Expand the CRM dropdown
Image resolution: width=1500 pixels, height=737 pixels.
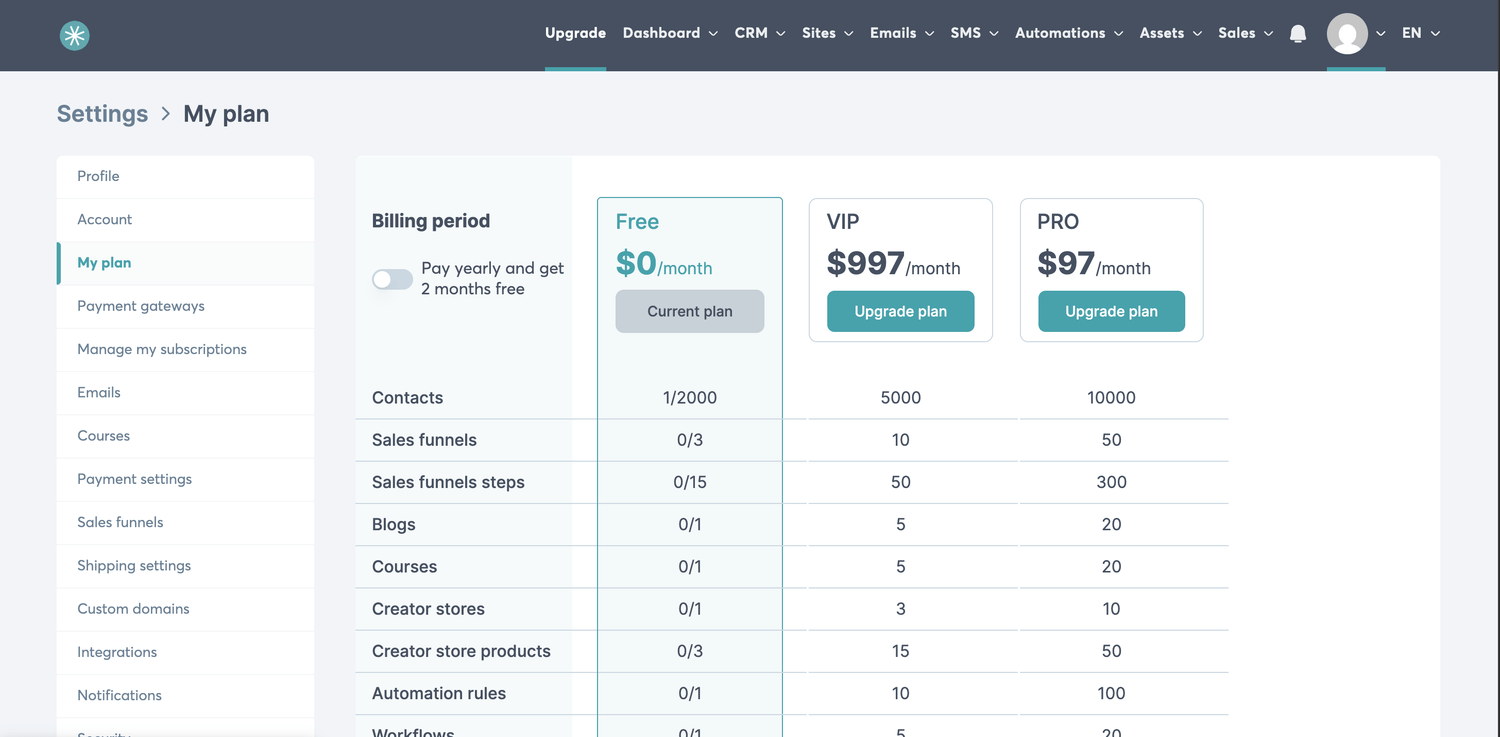(x=760, y=33)
